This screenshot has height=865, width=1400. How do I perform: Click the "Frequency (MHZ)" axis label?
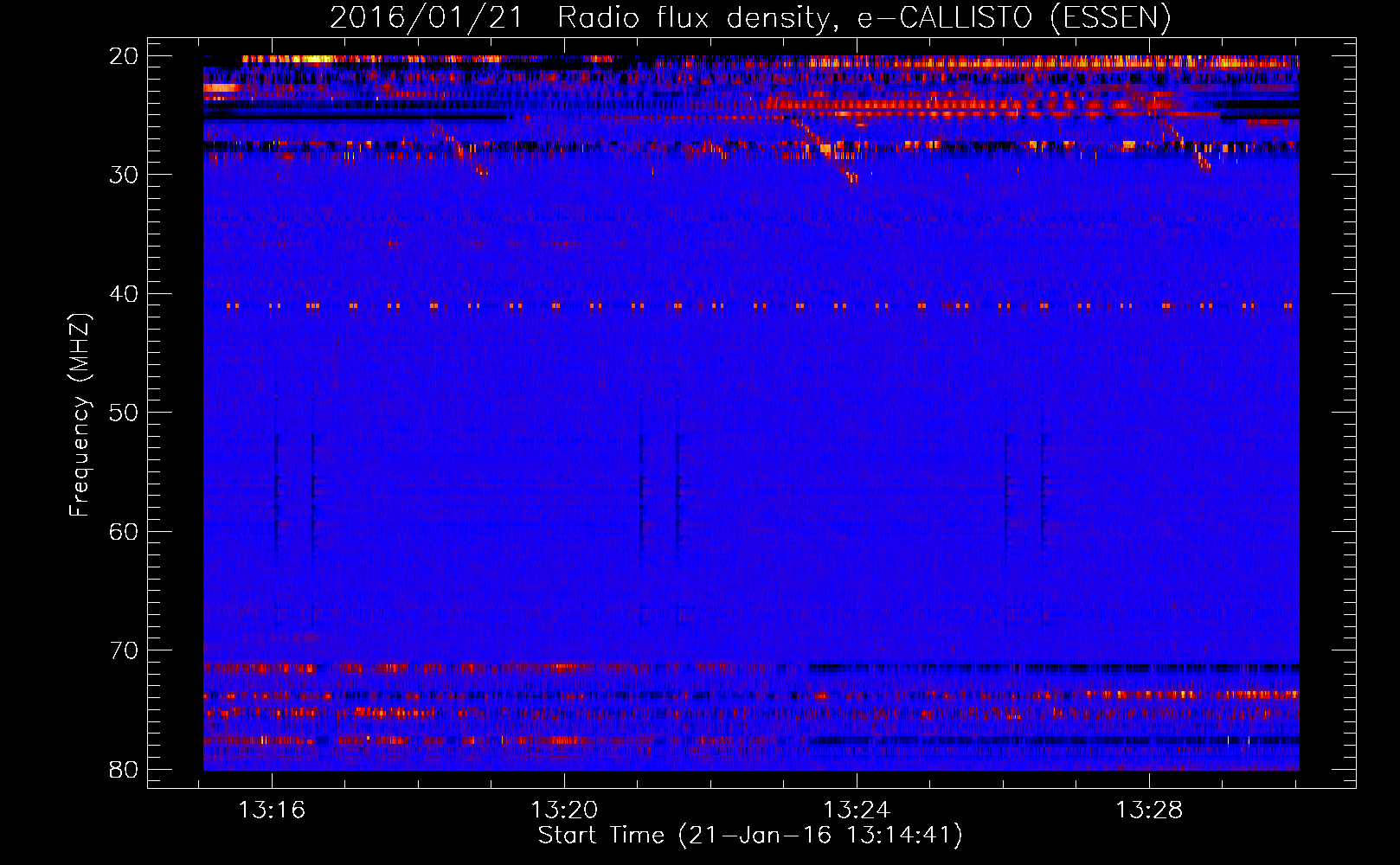(80, 415)
